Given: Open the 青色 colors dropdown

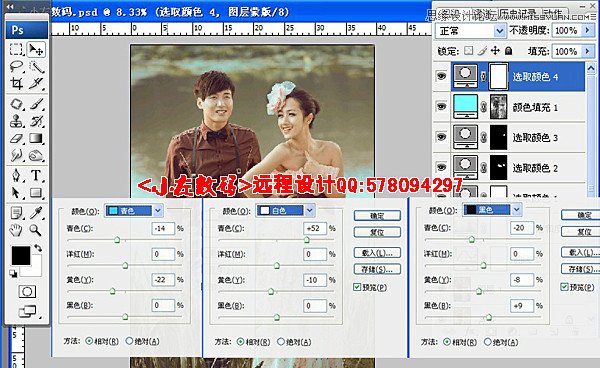Looking at the screenshot, I should click(158, 210).
